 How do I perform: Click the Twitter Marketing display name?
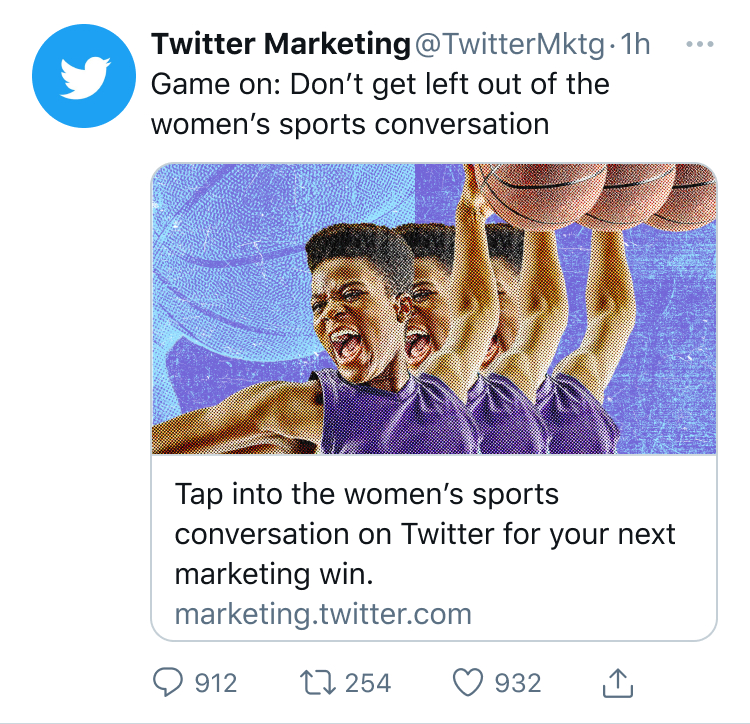point(281,45)
